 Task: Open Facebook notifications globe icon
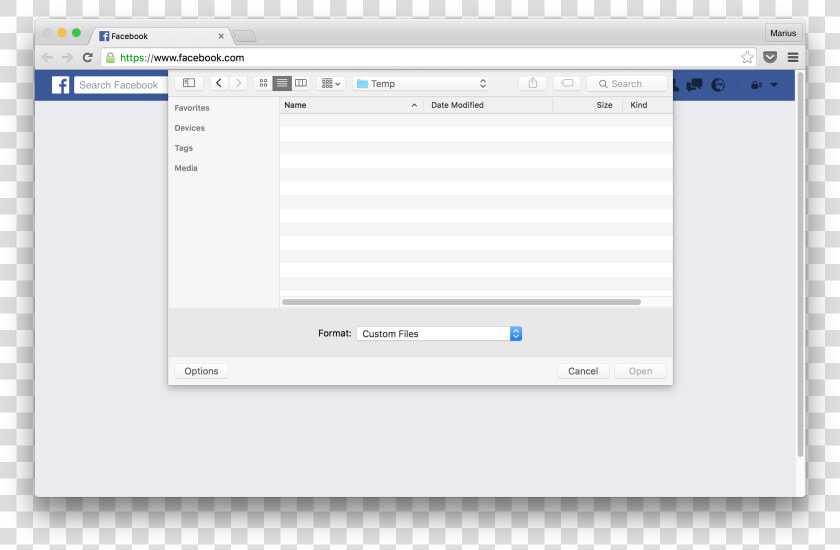tap(718, 85)
